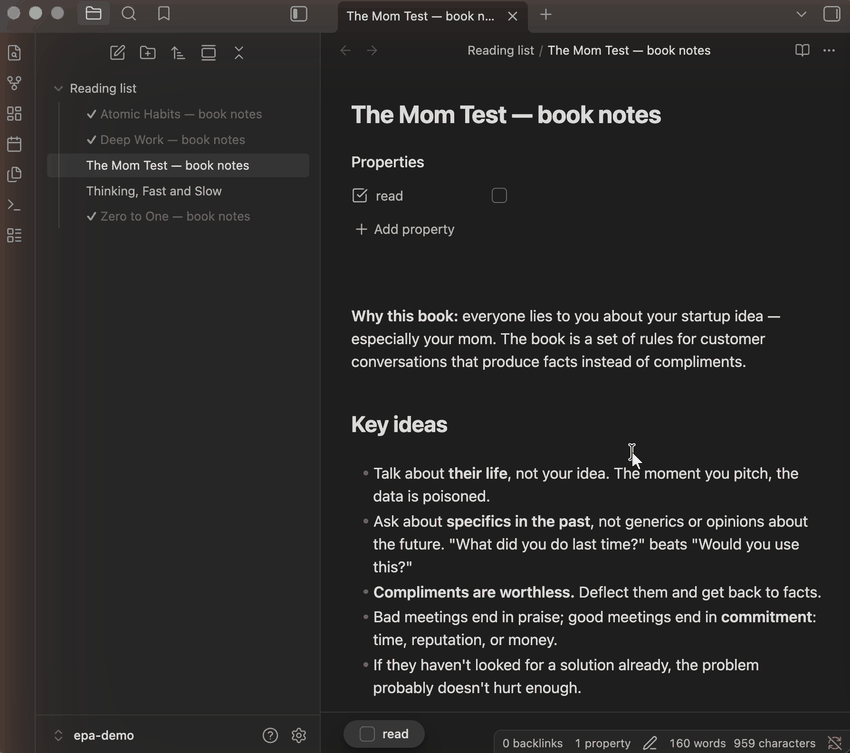Open search via magnifier icon
The width and height of the screenshot is (850, 753).
pyautogui.click(x=128, y=14)
